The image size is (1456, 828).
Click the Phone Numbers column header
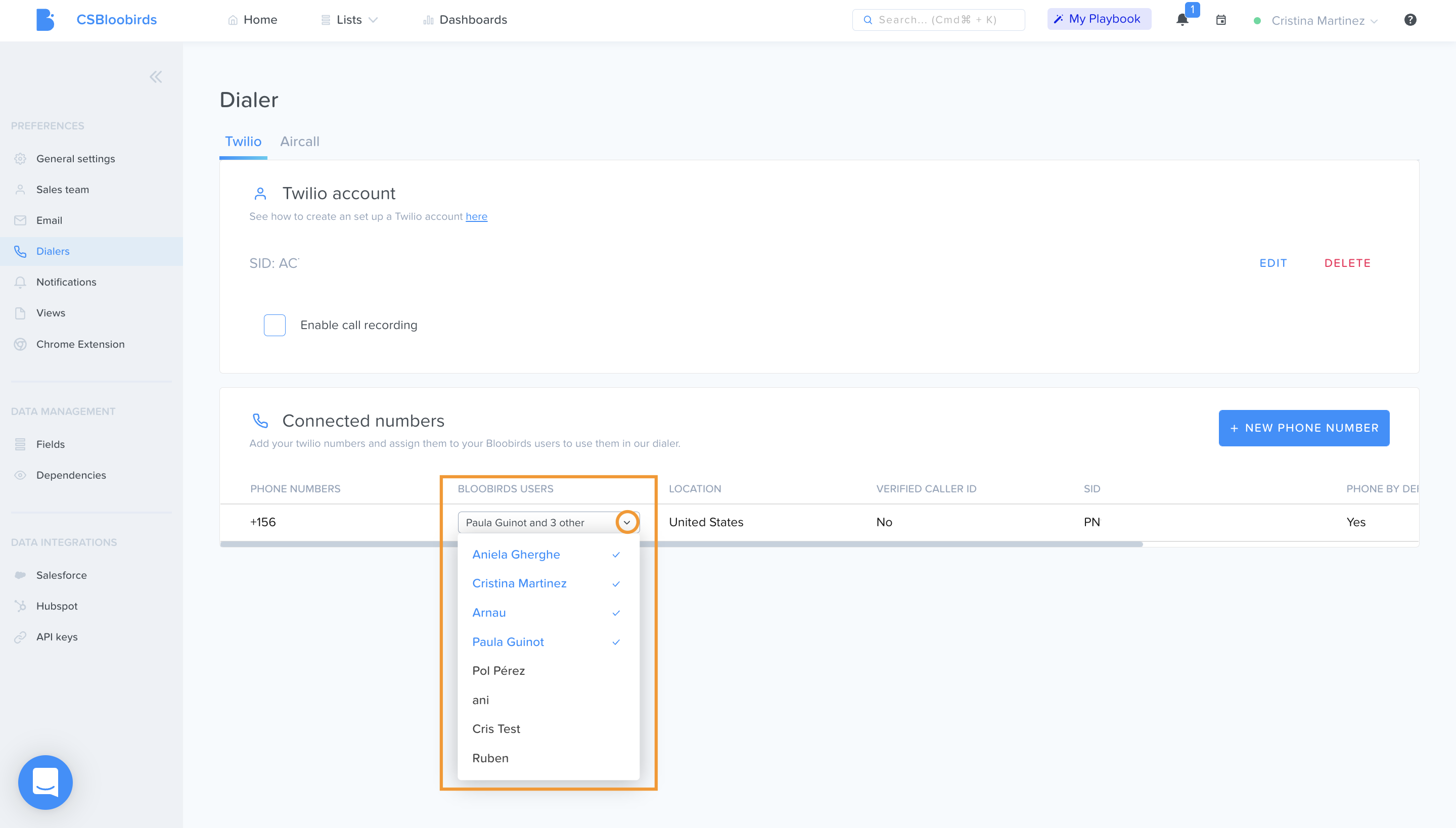[x=295, y=488]
